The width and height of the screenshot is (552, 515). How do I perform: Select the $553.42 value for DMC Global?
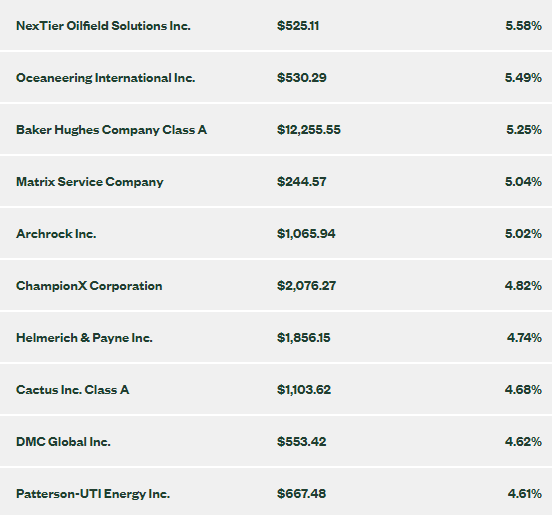302,442
